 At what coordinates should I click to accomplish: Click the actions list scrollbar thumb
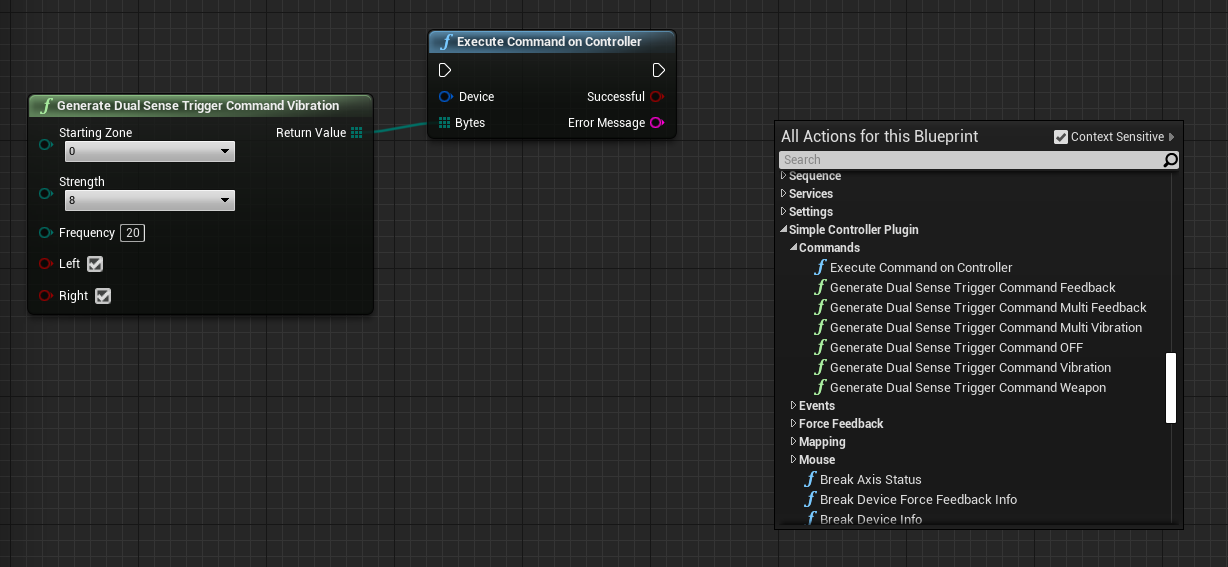(1171, 388)
